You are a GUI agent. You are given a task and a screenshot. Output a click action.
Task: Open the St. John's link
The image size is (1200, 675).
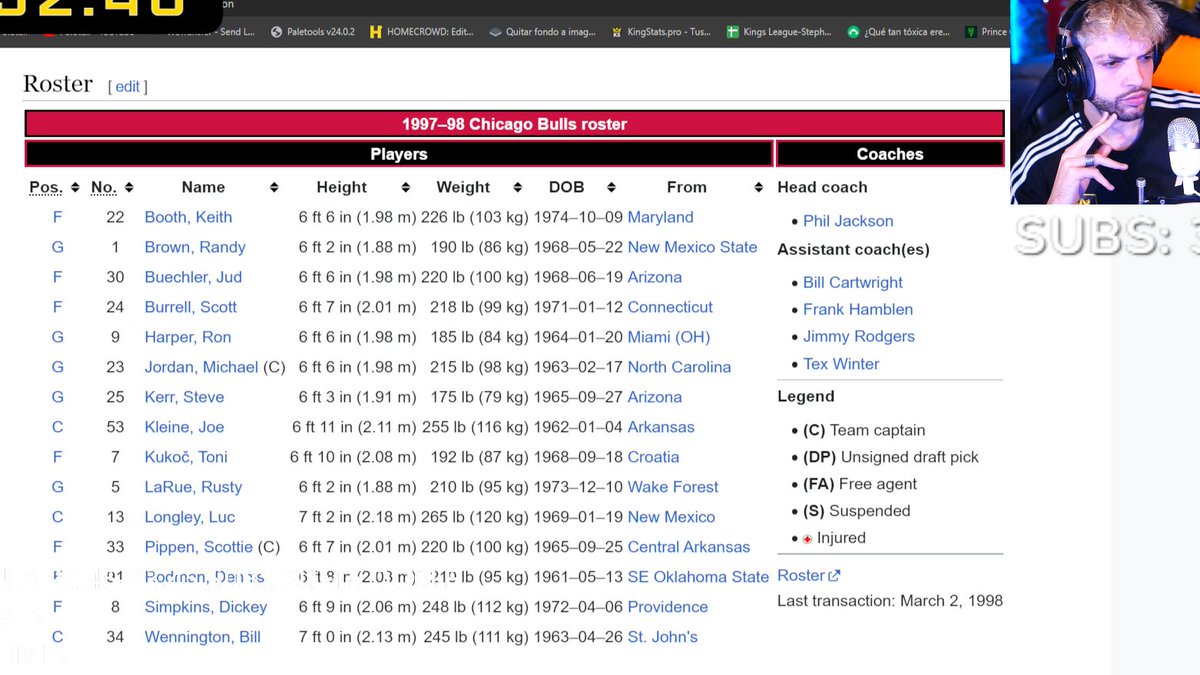point(663,637)
